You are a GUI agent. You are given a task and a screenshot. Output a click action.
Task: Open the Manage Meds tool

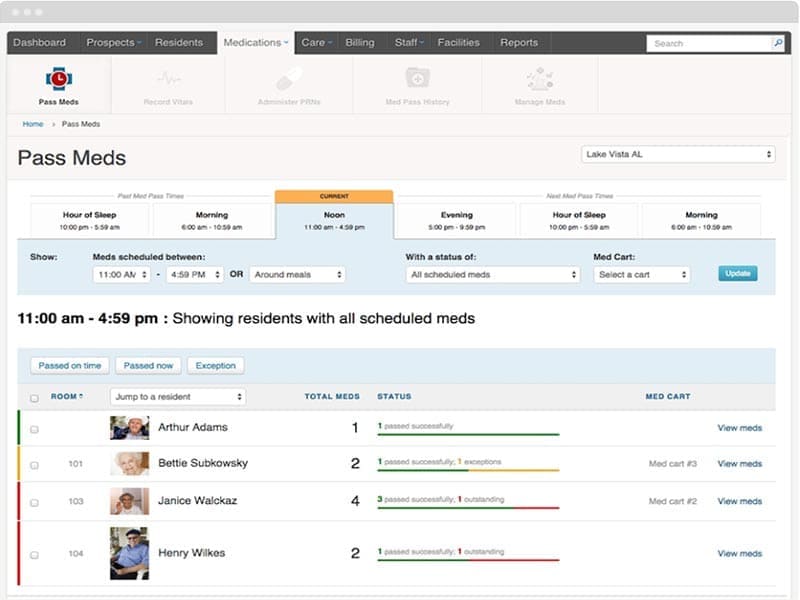tap(538, 80)
